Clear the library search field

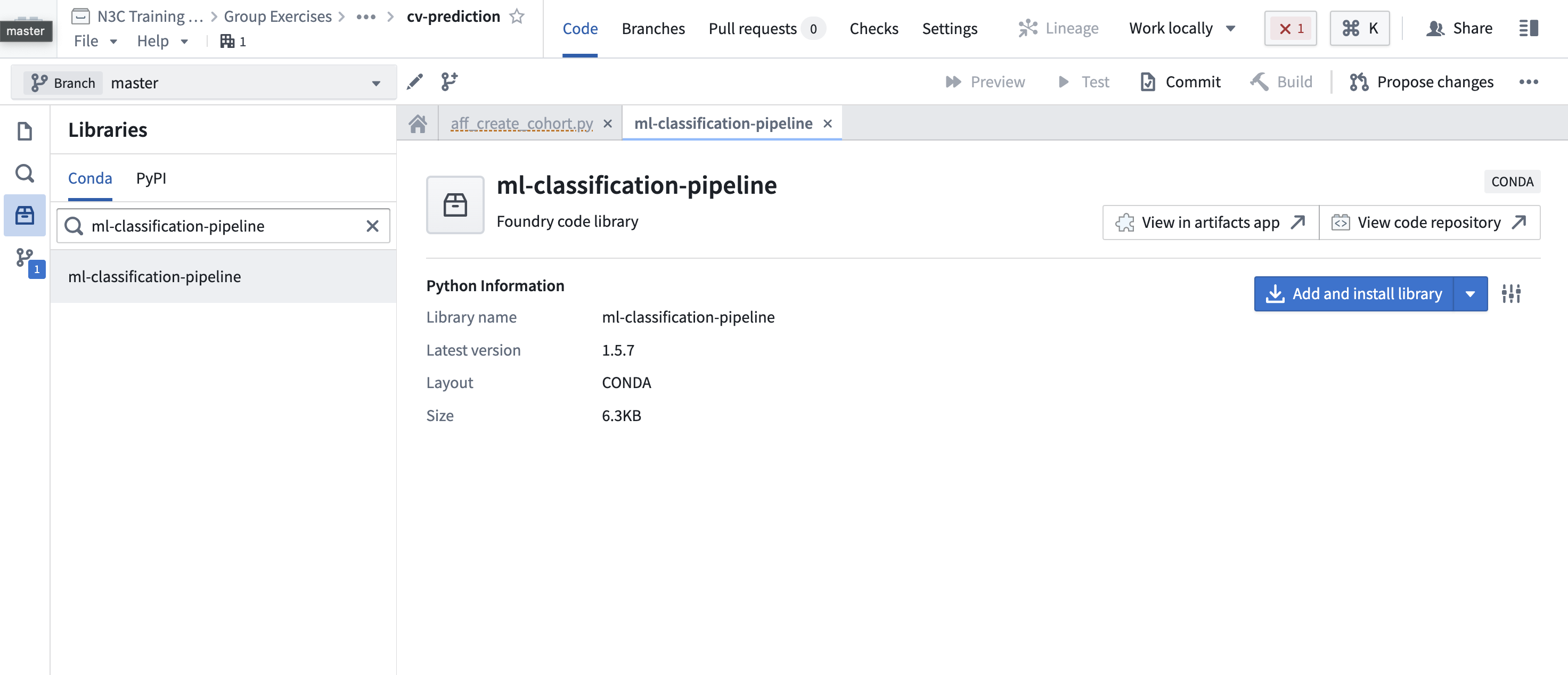click(x=372, y=226)
